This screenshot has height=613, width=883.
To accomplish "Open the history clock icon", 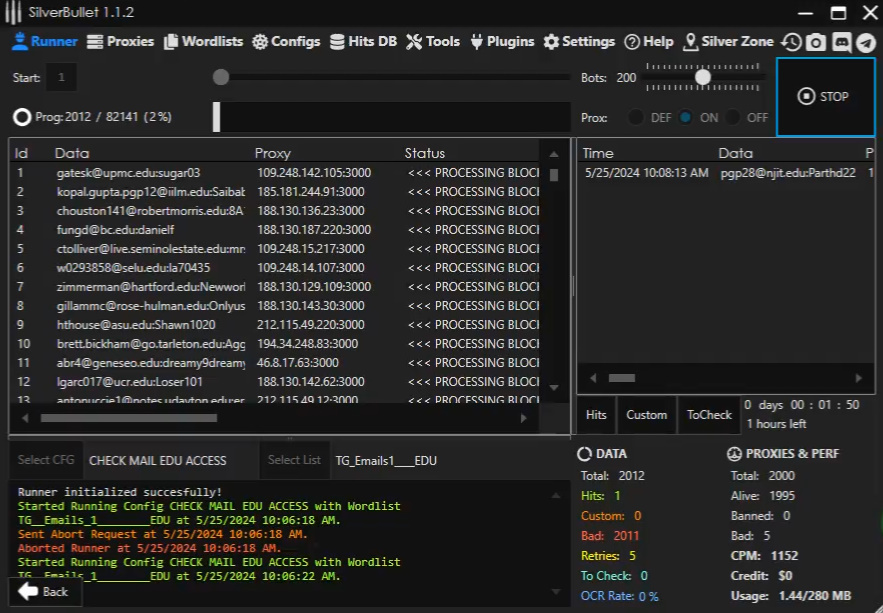I will 791,42.
